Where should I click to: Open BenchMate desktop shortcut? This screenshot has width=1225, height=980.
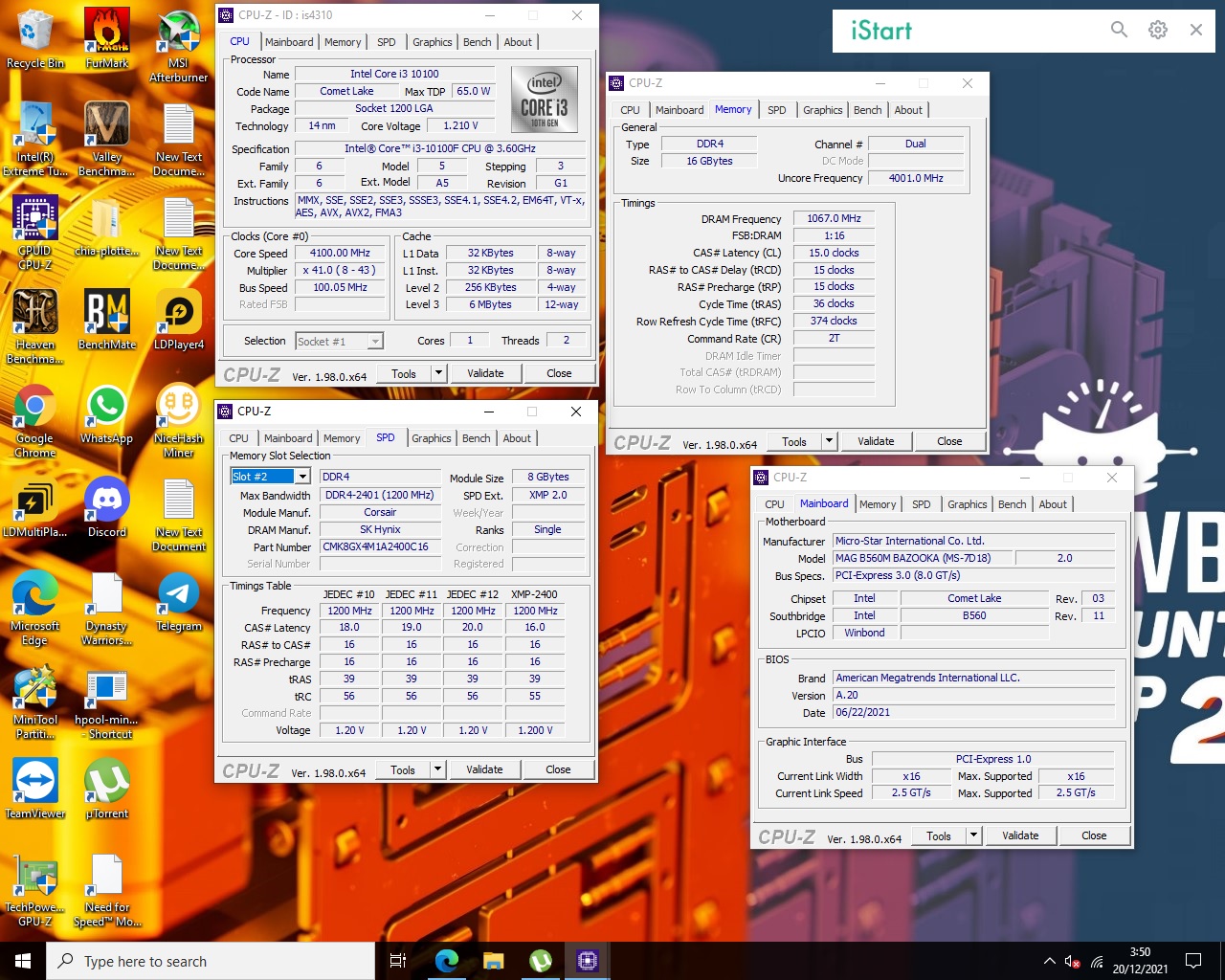click(107, 321)
